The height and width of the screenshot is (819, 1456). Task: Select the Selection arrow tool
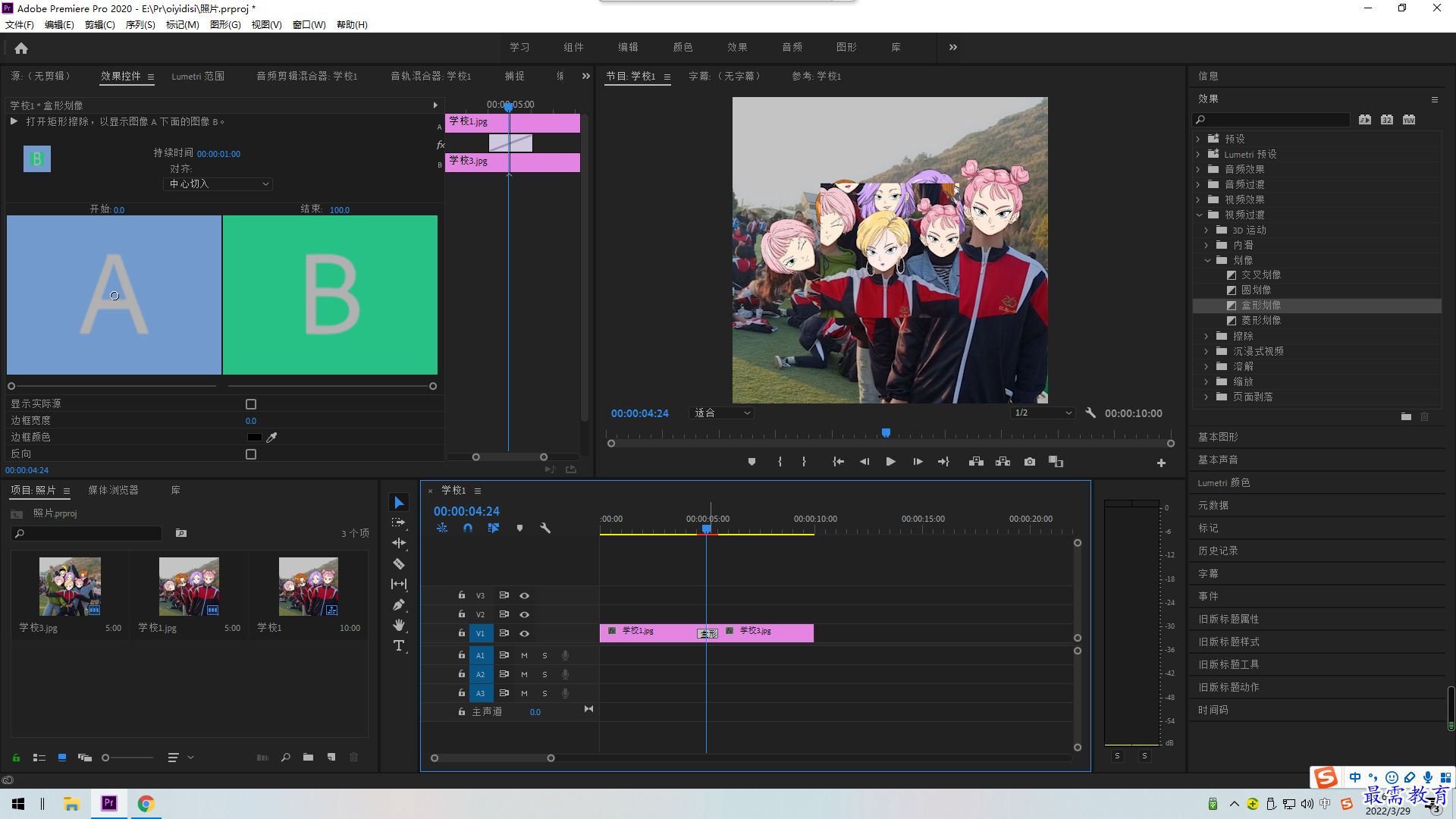[x=399, y=503]
